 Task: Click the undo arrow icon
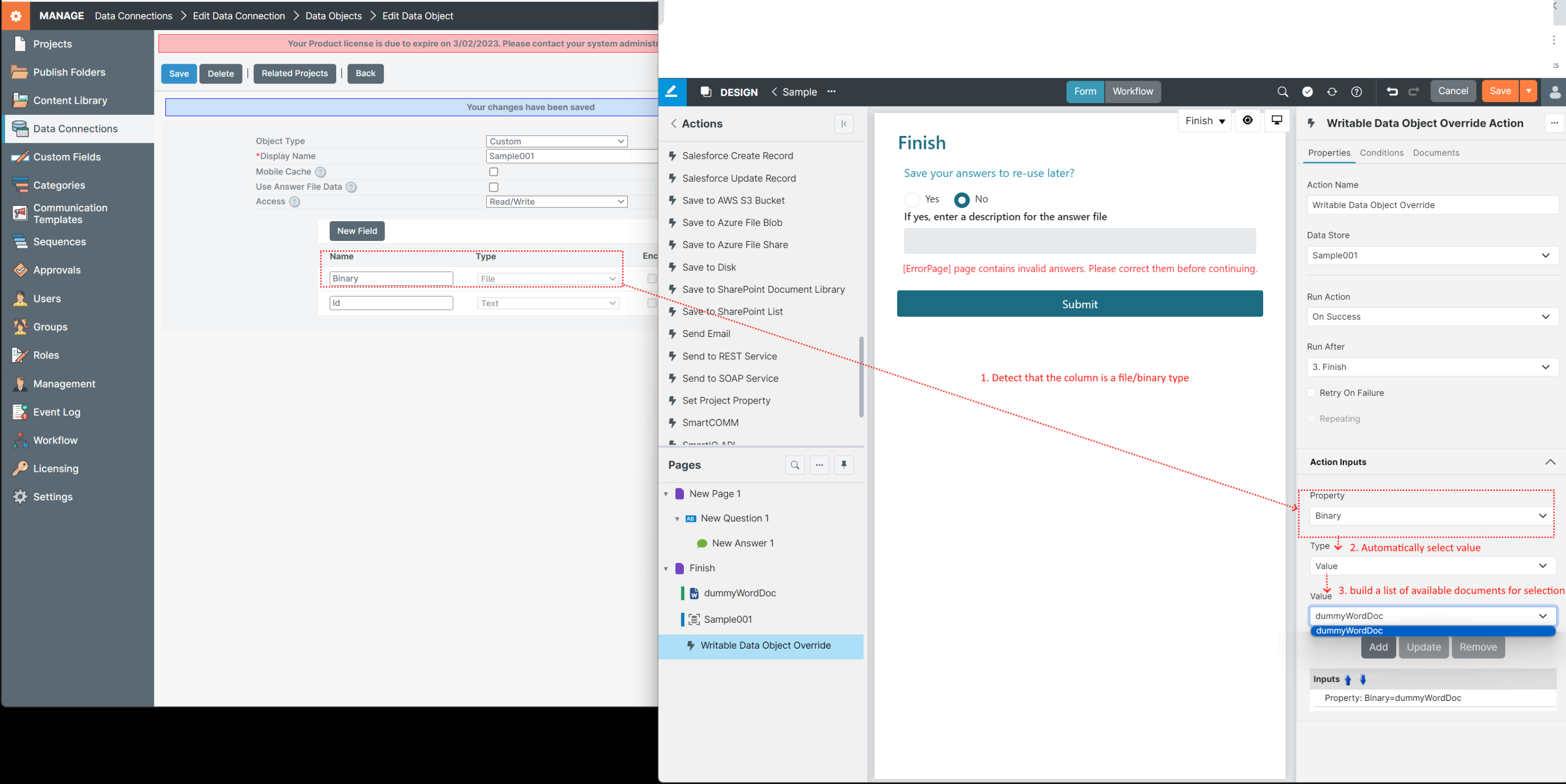tap(1392, 92)
